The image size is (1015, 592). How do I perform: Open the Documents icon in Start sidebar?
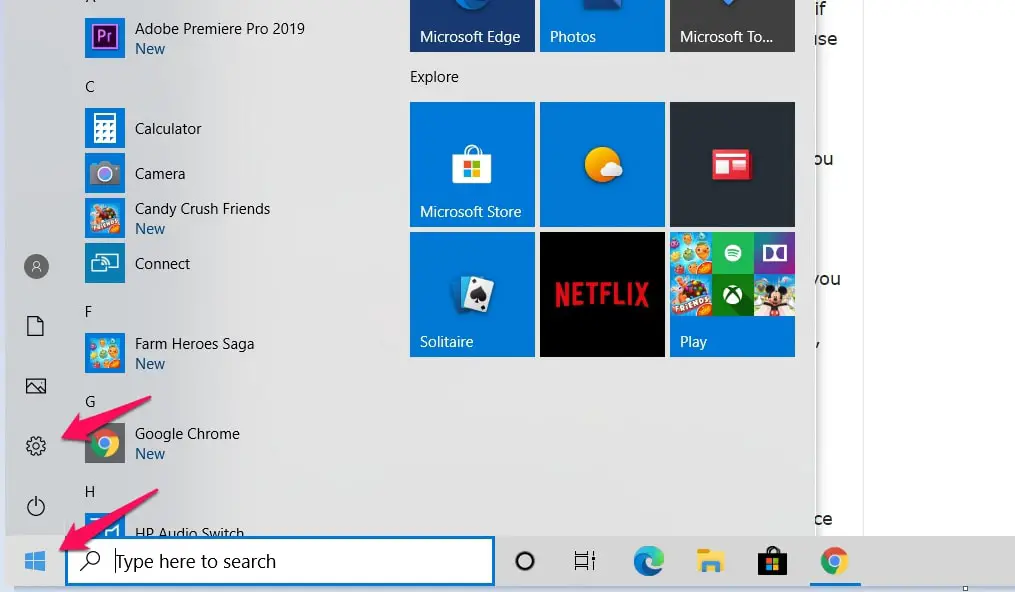click(36, 326)
